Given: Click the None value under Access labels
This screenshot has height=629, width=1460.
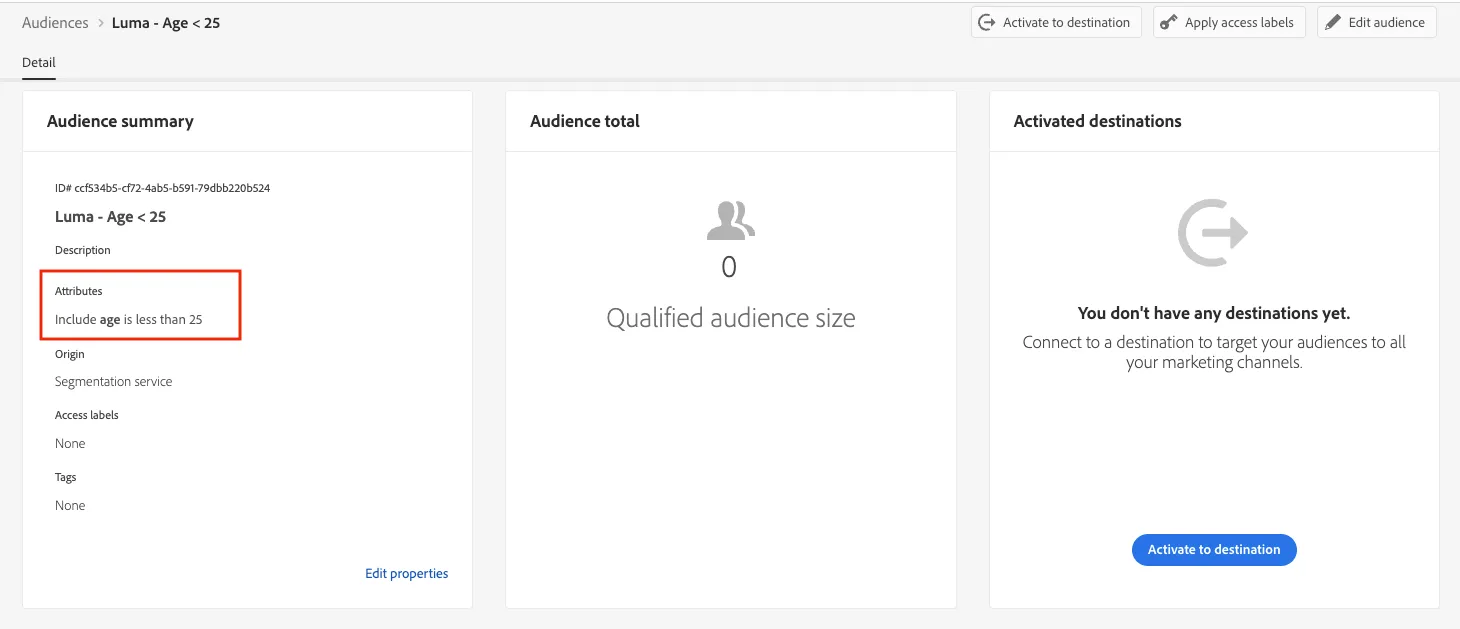Looking at the screenshot, I should [x=70, y=444].
